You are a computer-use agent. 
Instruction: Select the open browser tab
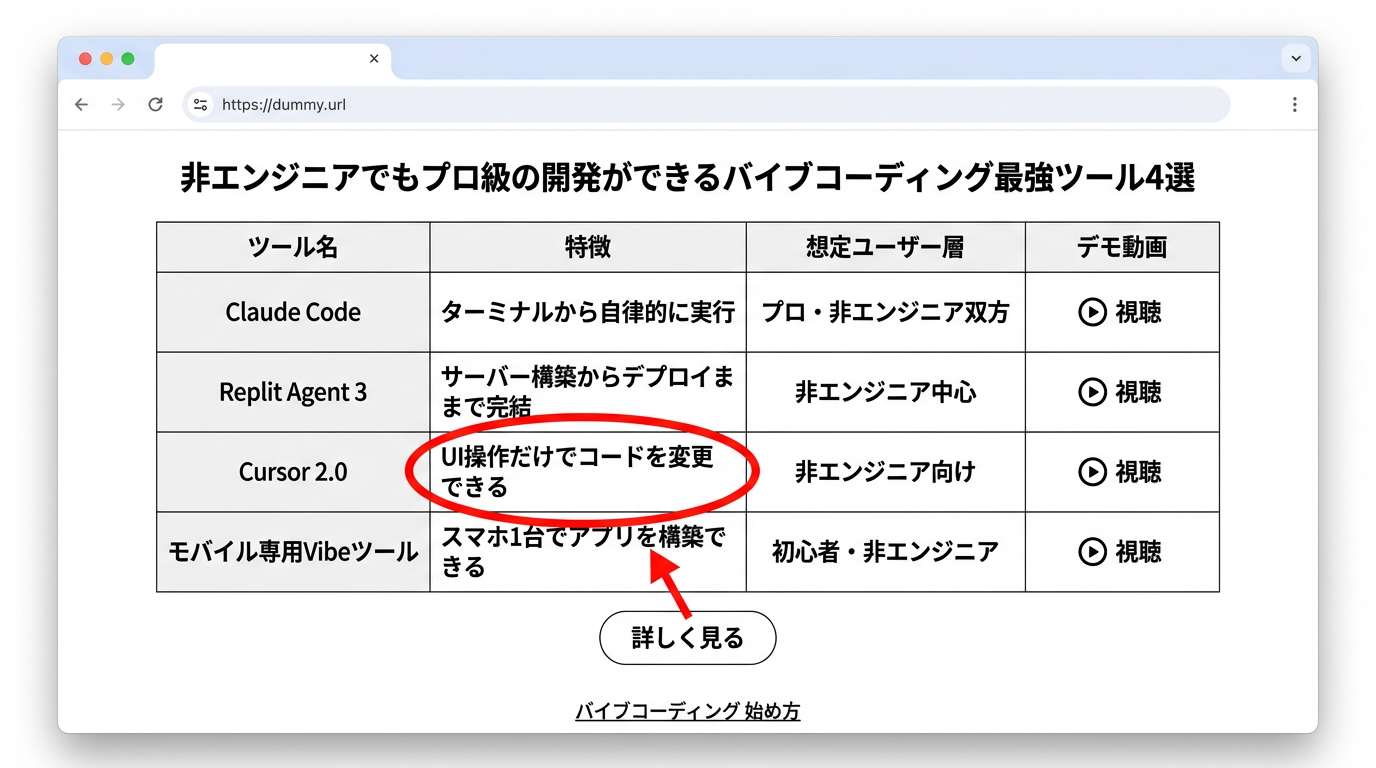(260, 58)
